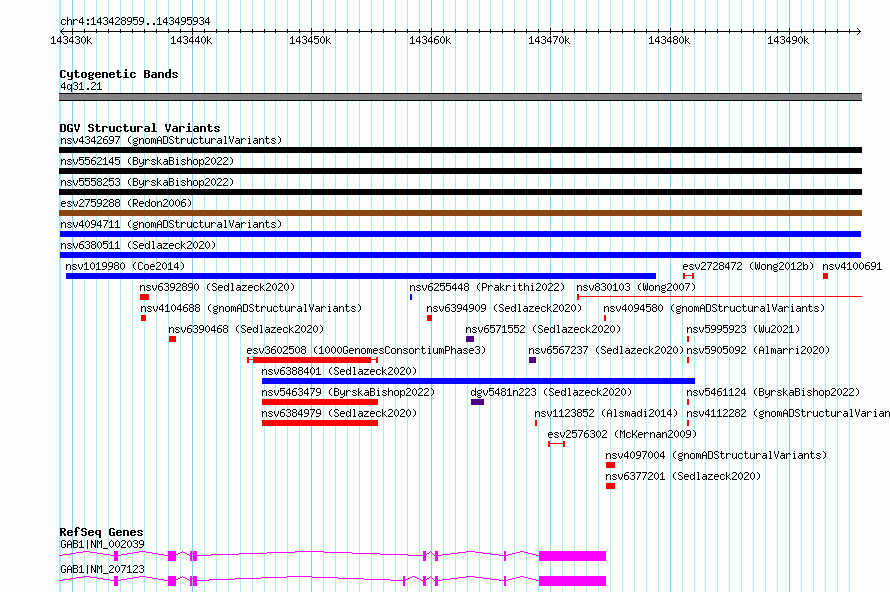Select the nsv4100691 red marker

(x=825, y=276)
